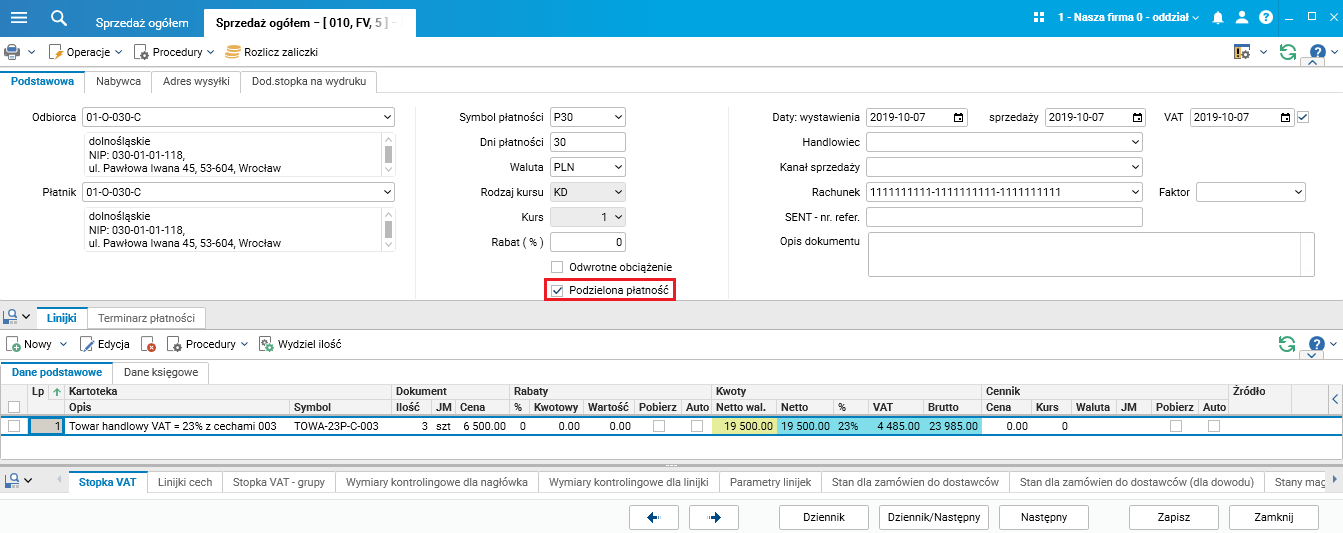Image resolution: width=1343 pixels, height=533 pixels.
Task: Click the search magnifier icon
Action: [x=59, y=18]
